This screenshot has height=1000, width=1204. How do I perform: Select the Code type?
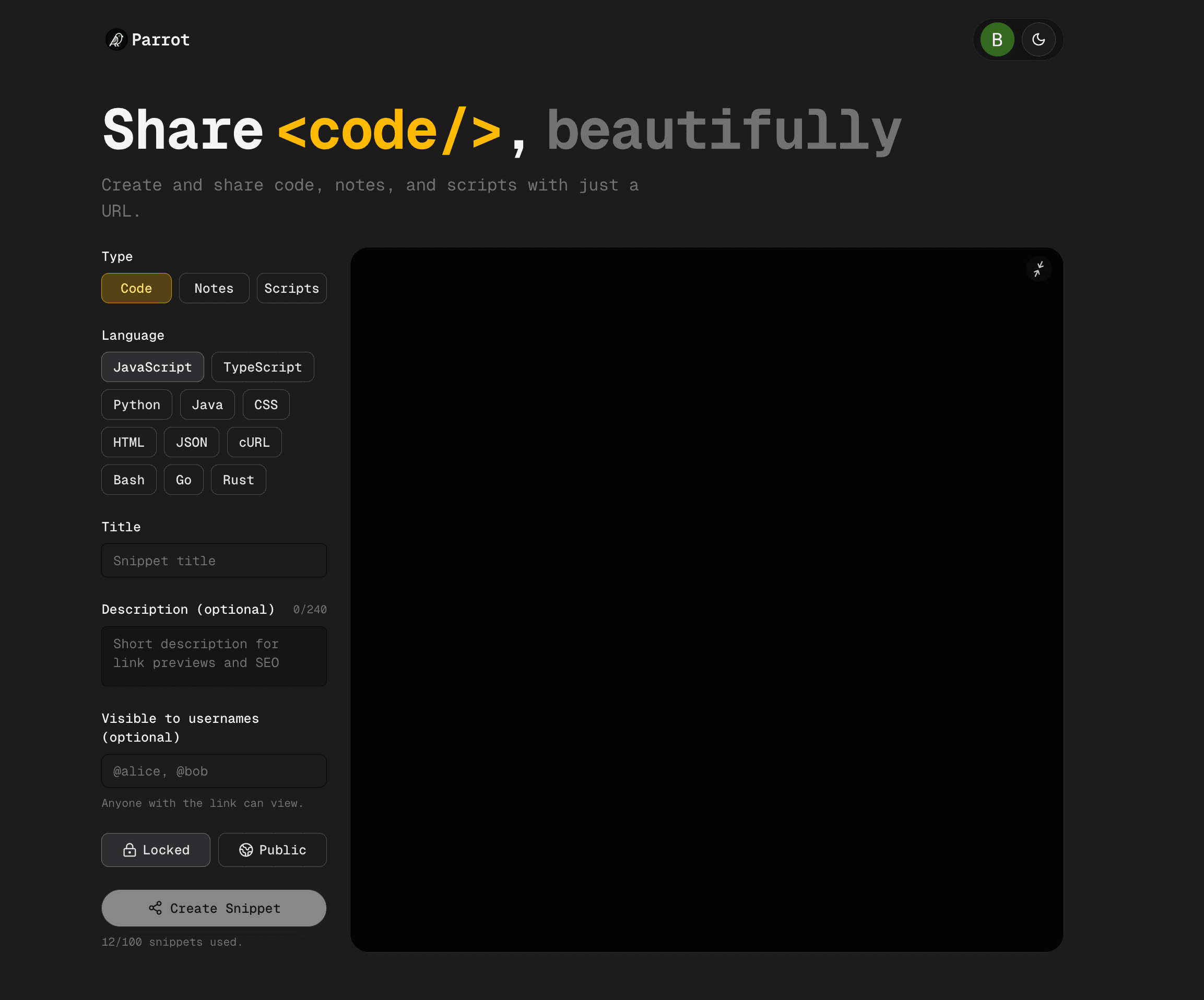pos(136,288)
